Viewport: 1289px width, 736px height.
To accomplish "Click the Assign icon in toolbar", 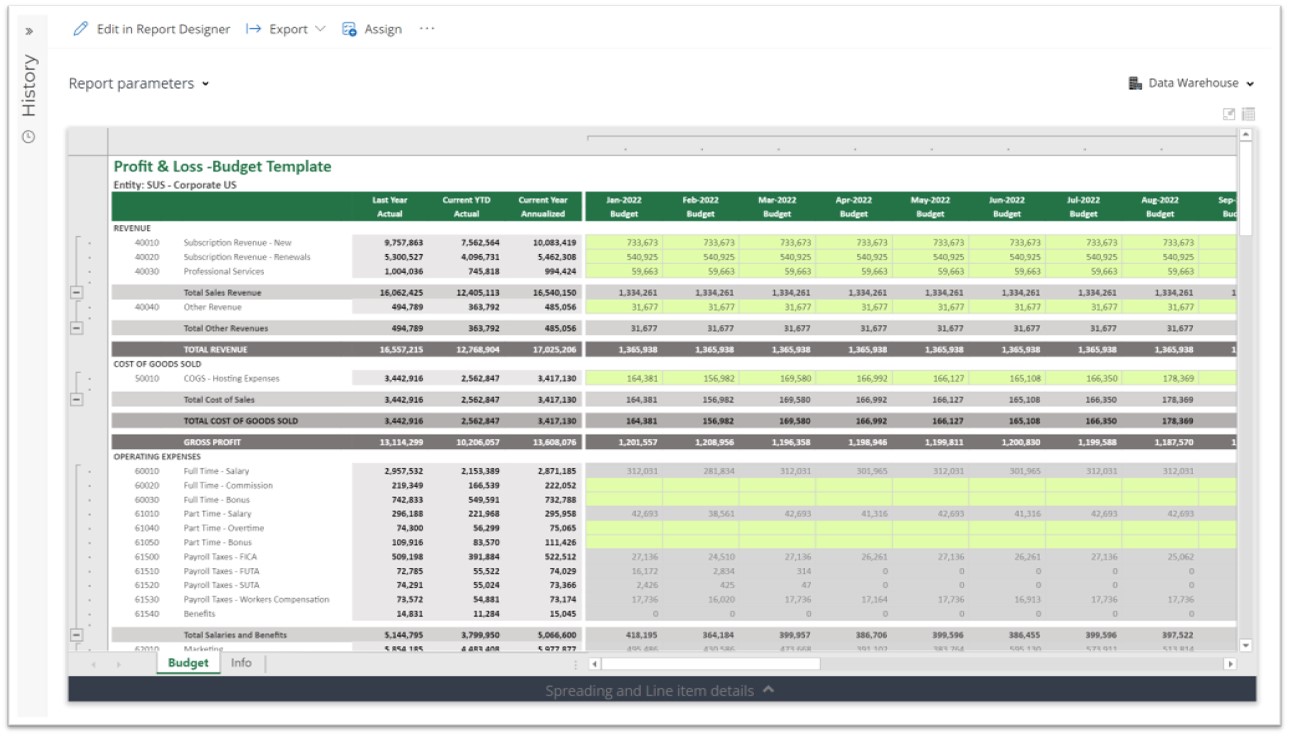I will pyautogui.click(x=349, y=29).
